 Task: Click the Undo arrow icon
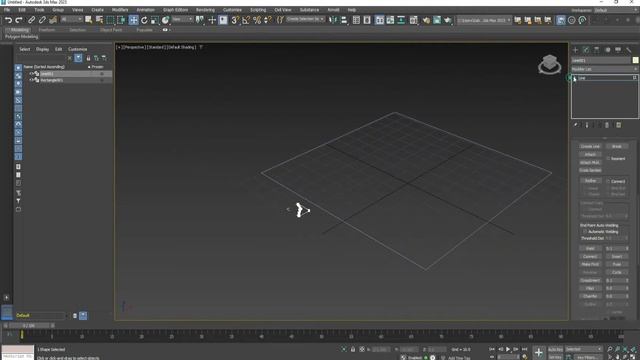coord(8,20)
